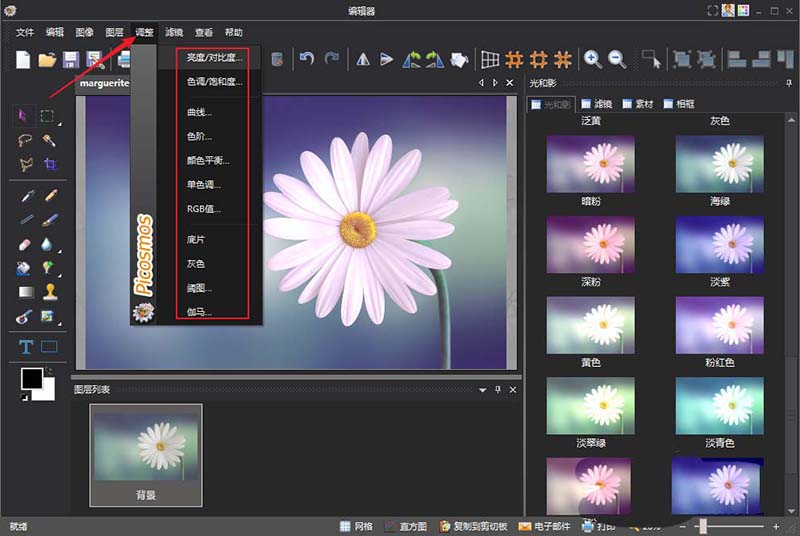This screenshot has height=536, width=800.
Task: Open the 帮助 menu
Action: 234,32
